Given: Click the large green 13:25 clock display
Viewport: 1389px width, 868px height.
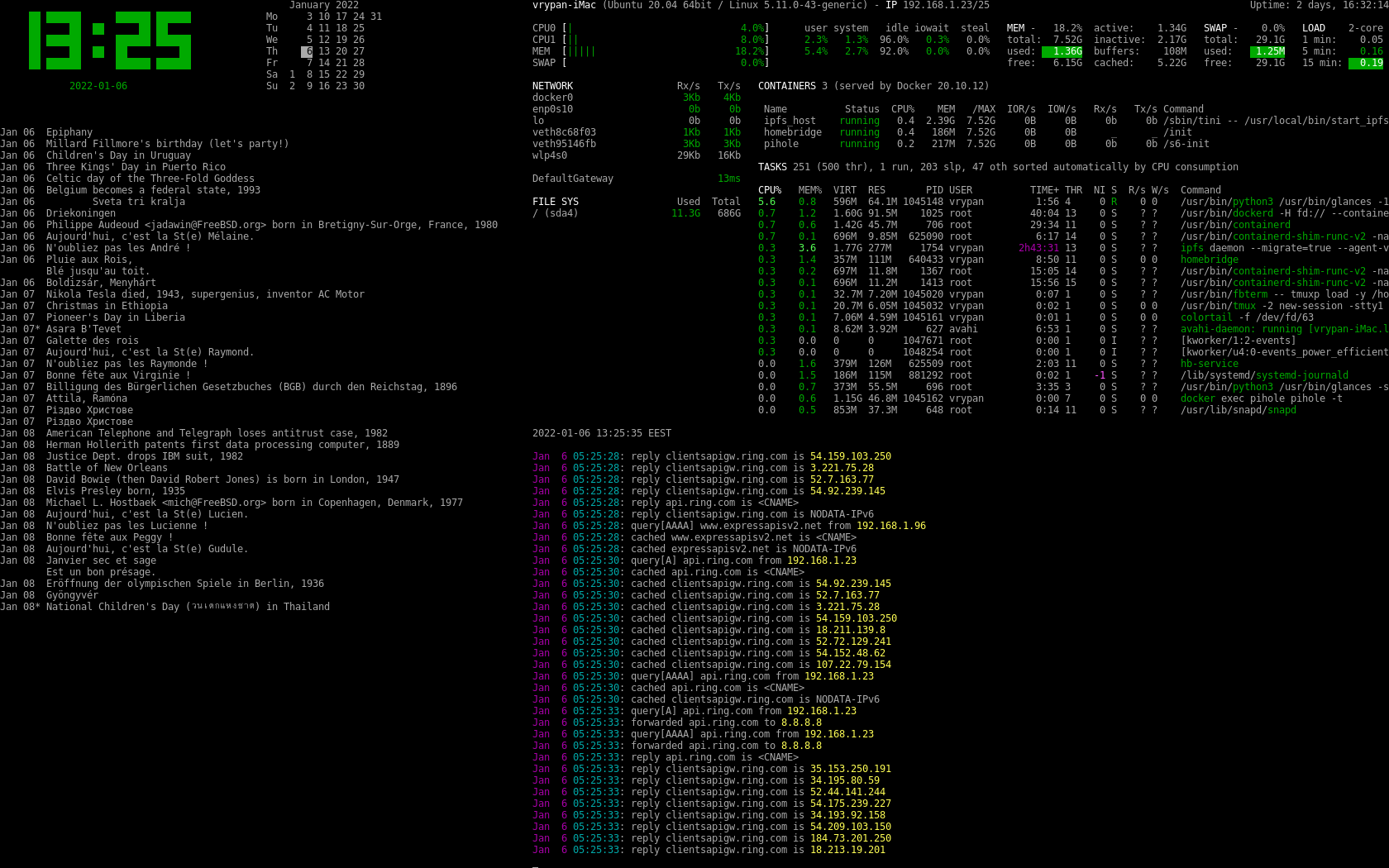Looking at the screenshot, I should [x=110, y=41].
